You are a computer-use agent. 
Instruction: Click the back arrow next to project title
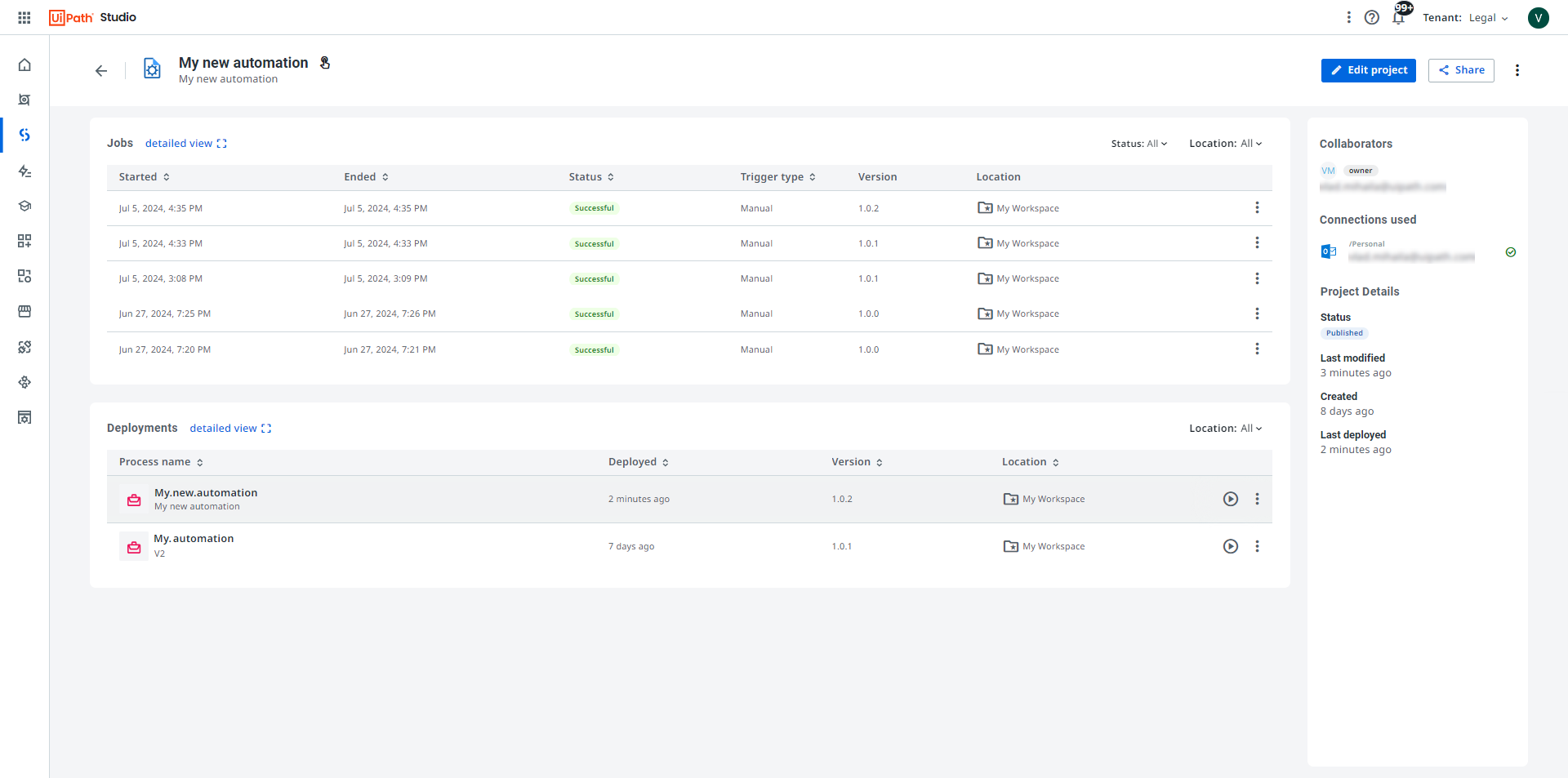click(101, 71)
